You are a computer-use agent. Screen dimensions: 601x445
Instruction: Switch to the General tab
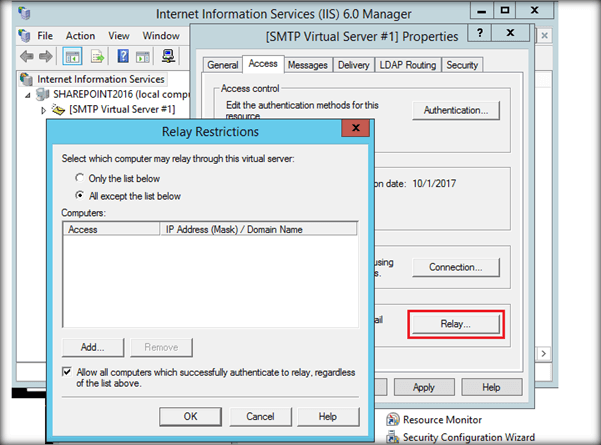[x=223, y=65]
